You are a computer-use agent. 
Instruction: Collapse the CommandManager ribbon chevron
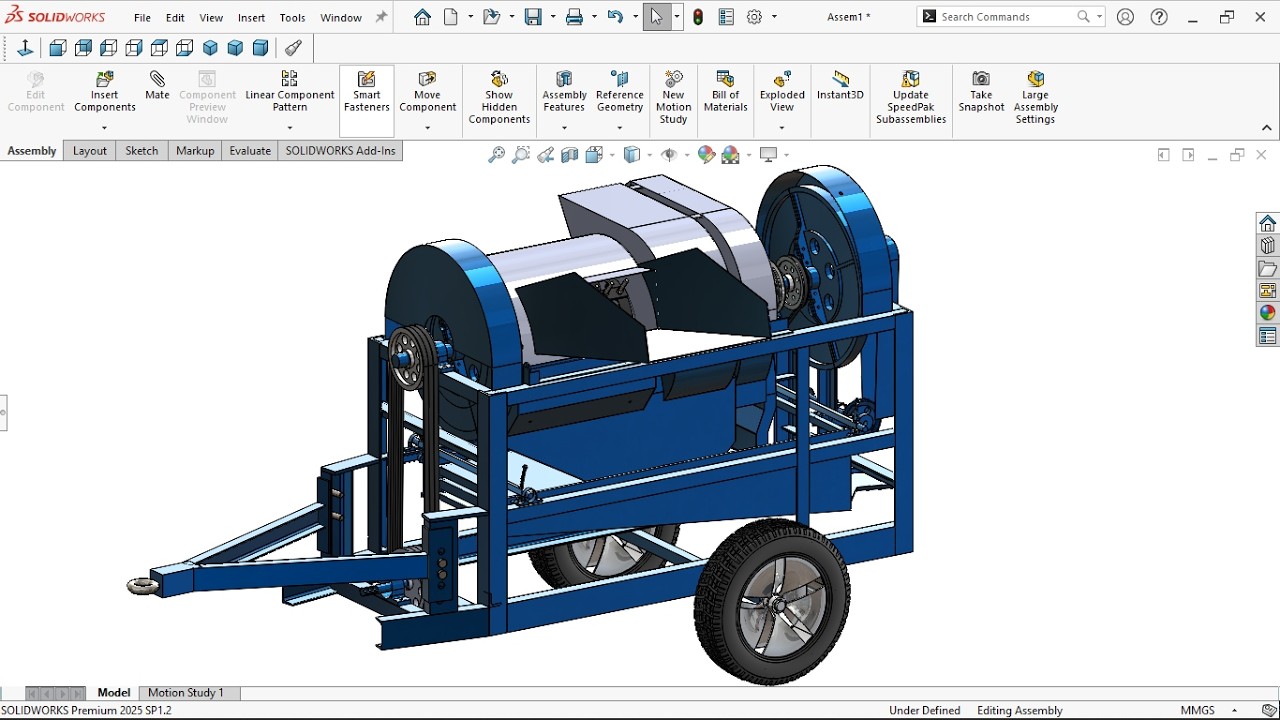point(1267,128)
